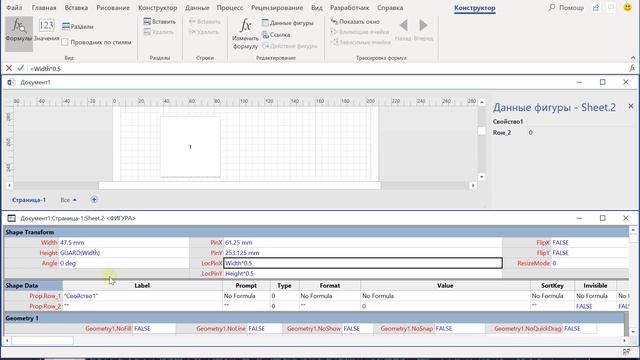This screenshot has width=640, height=360.
Task: Click drawing horizontal scroll right arrow
Action: tap(473, 185)
